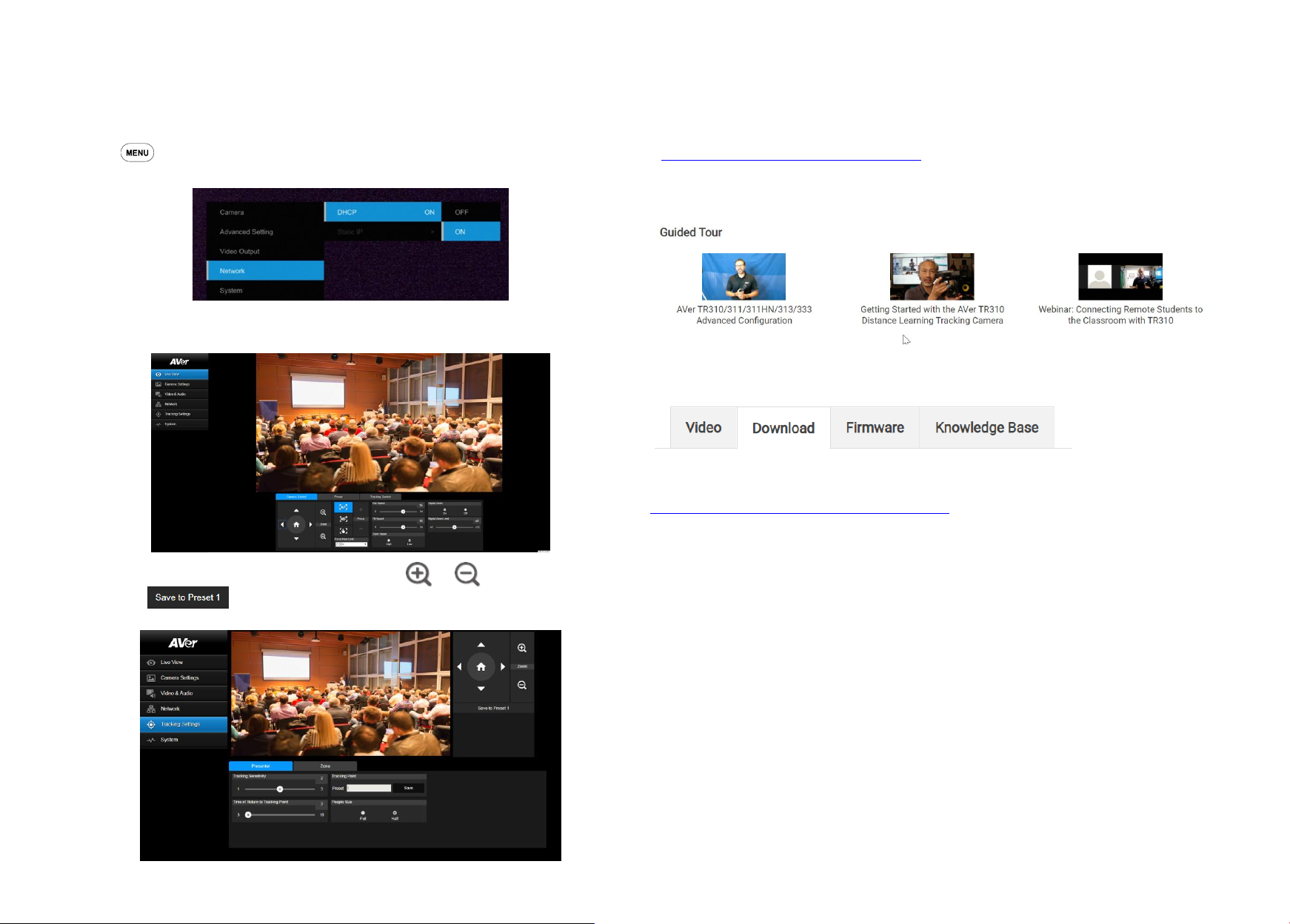1290x924 pixels.
Task: Choose the OFF option for DHCP
Action: pyautogui.click(x=471, y=212)
